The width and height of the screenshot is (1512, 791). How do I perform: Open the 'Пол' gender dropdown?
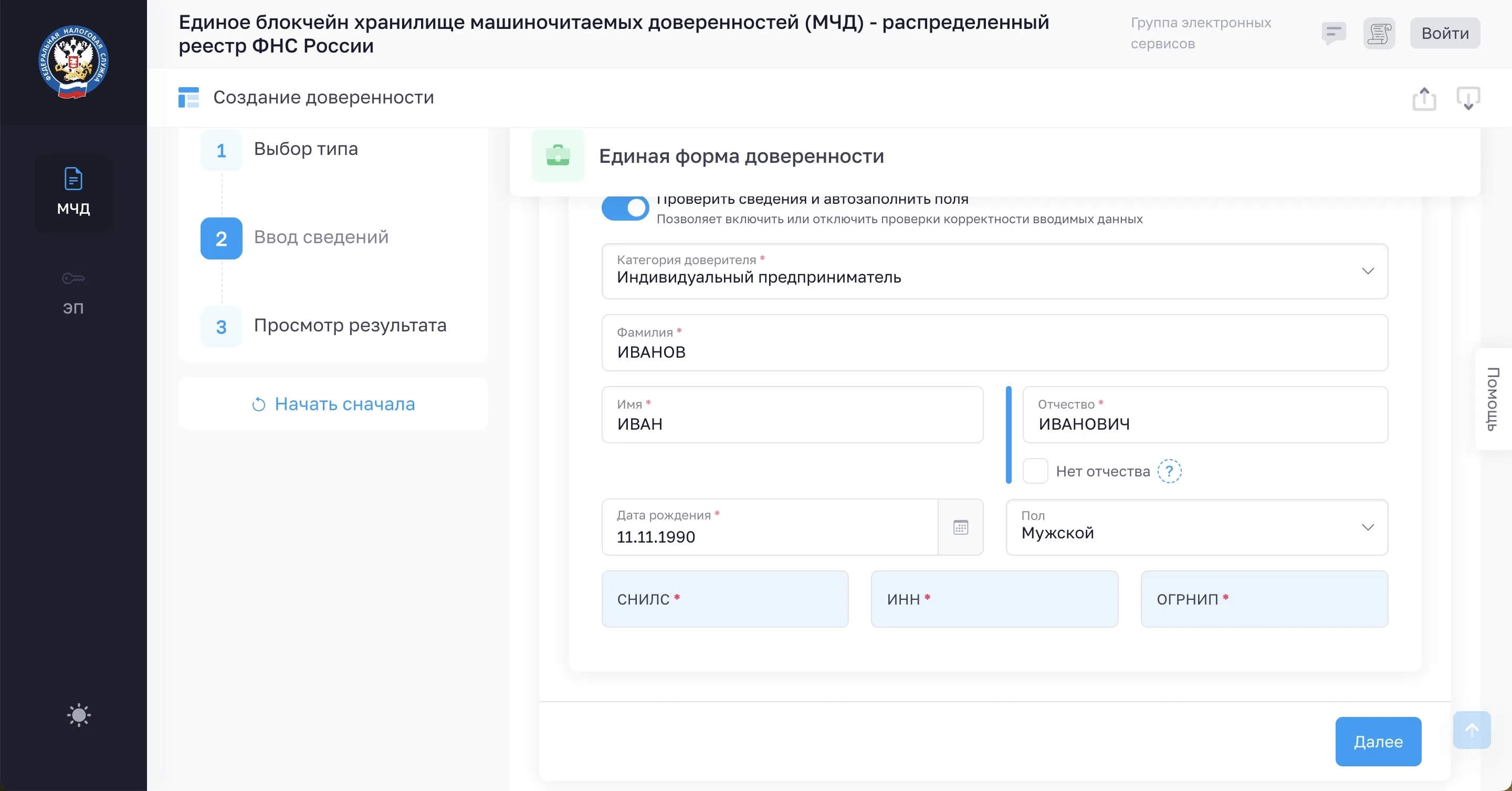(x=1196, y=527)
